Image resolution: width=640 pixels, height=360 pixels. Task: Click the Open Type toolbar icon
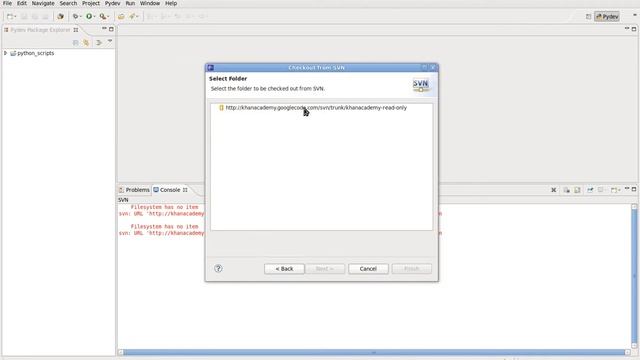point(121,16)
